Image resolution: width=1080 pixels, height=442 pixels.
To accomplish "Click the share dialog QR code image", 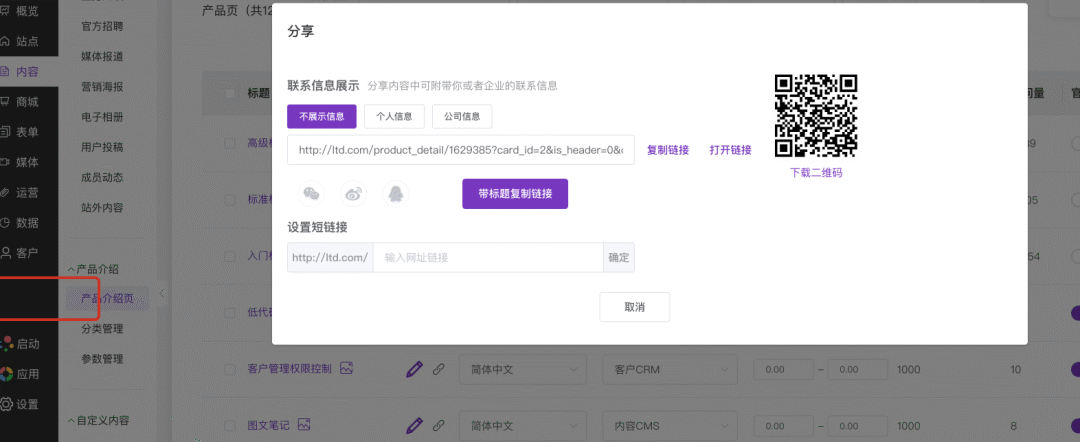I will click(x=816, y=116).
